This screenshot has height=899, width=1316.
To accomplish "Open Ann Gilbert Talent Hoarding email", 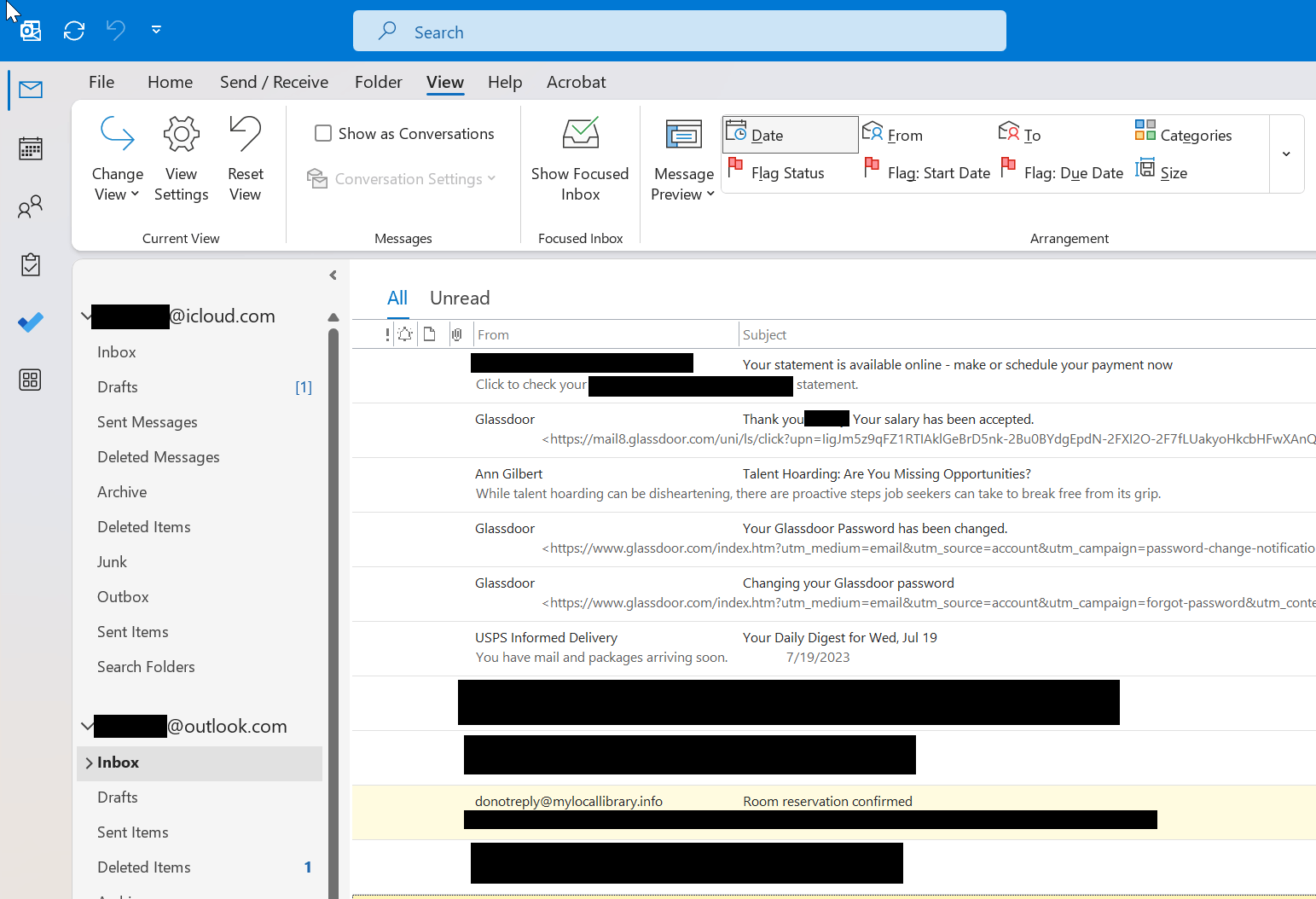I will point(834,484).
